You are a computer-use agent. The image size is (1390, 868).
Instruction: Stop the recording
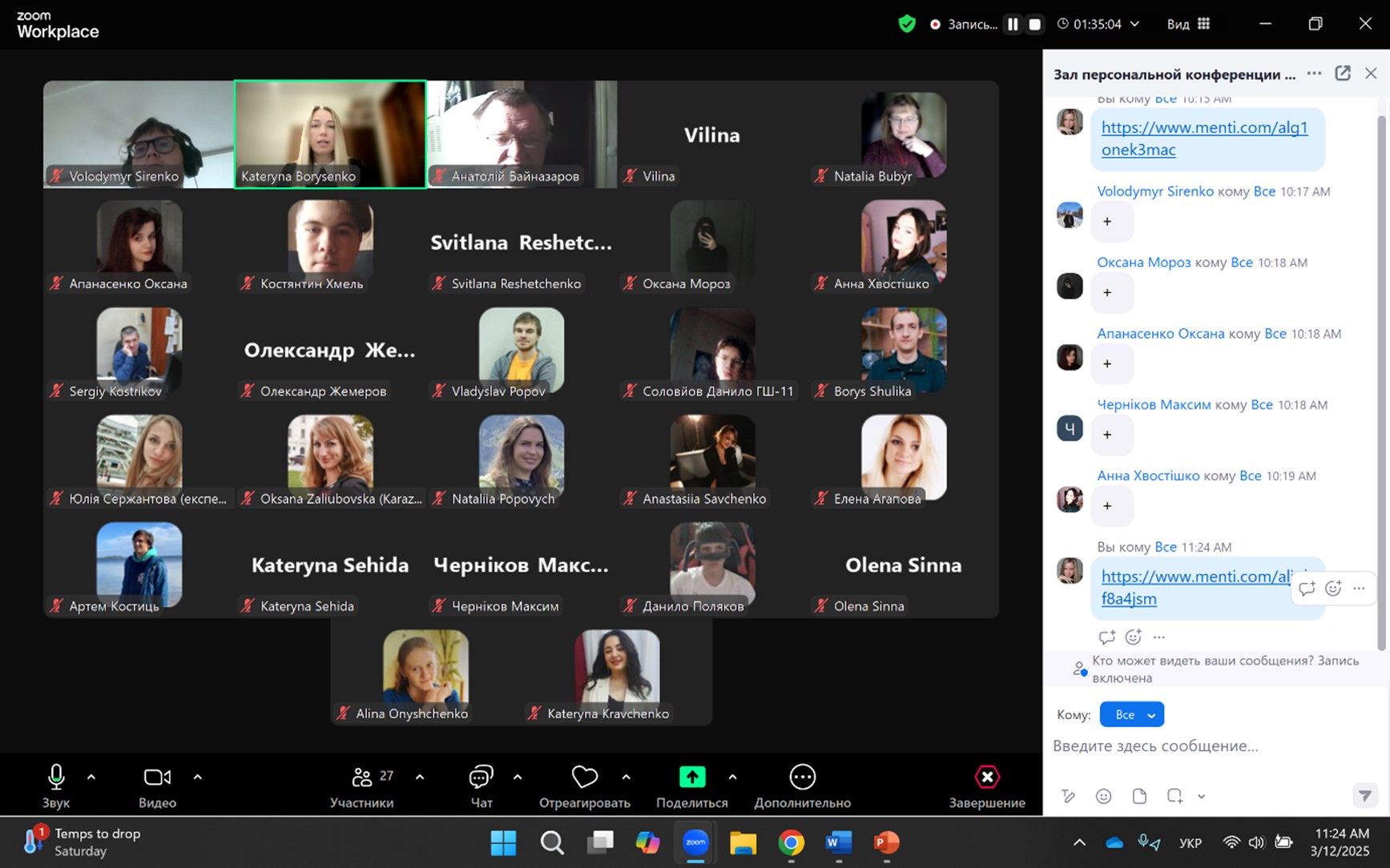coord(1035,24)
